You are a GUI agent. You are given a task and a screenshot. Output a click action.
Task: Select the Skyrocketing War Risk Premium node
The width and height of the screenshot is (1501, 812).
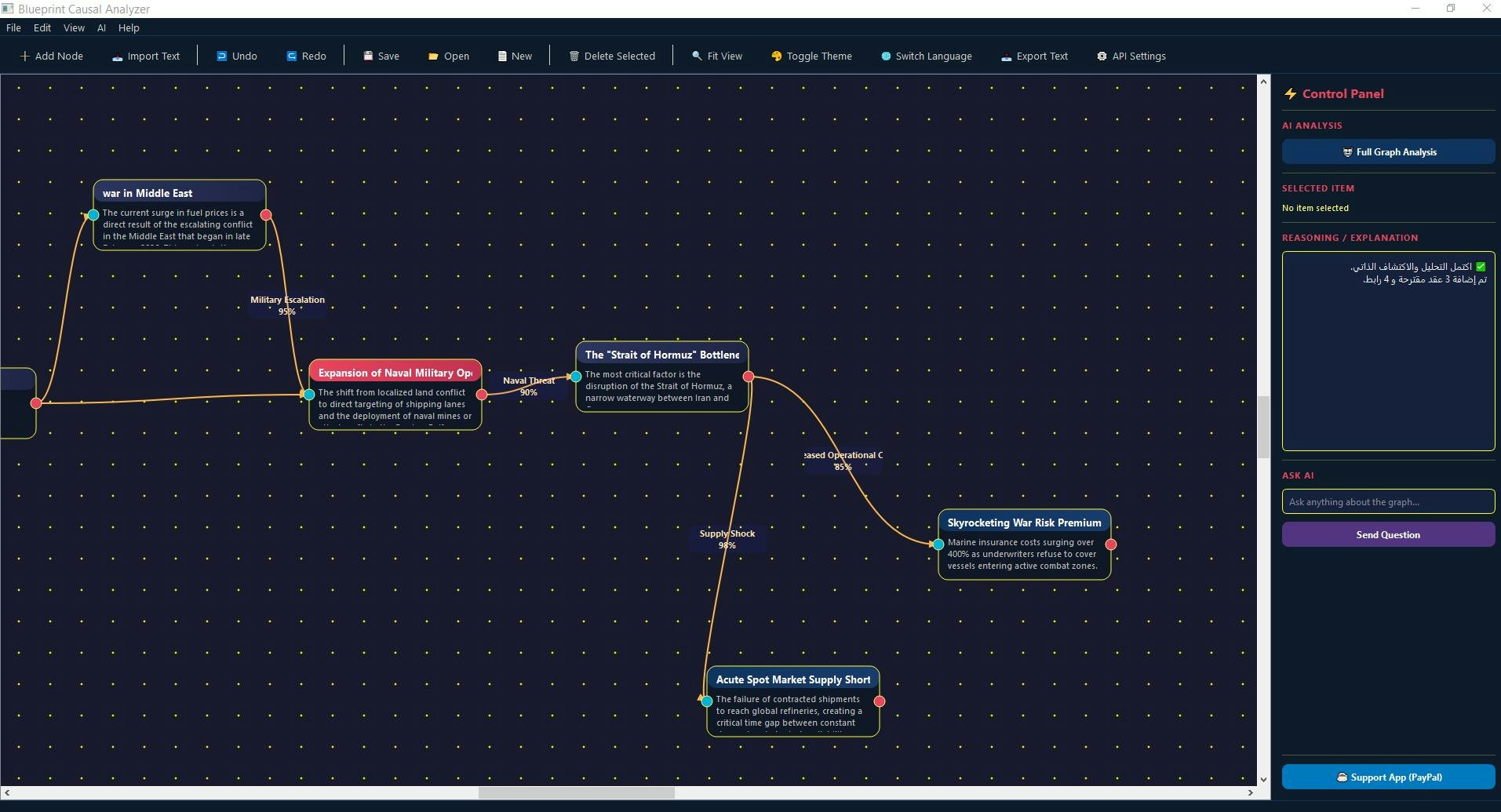coord(1024,523)
